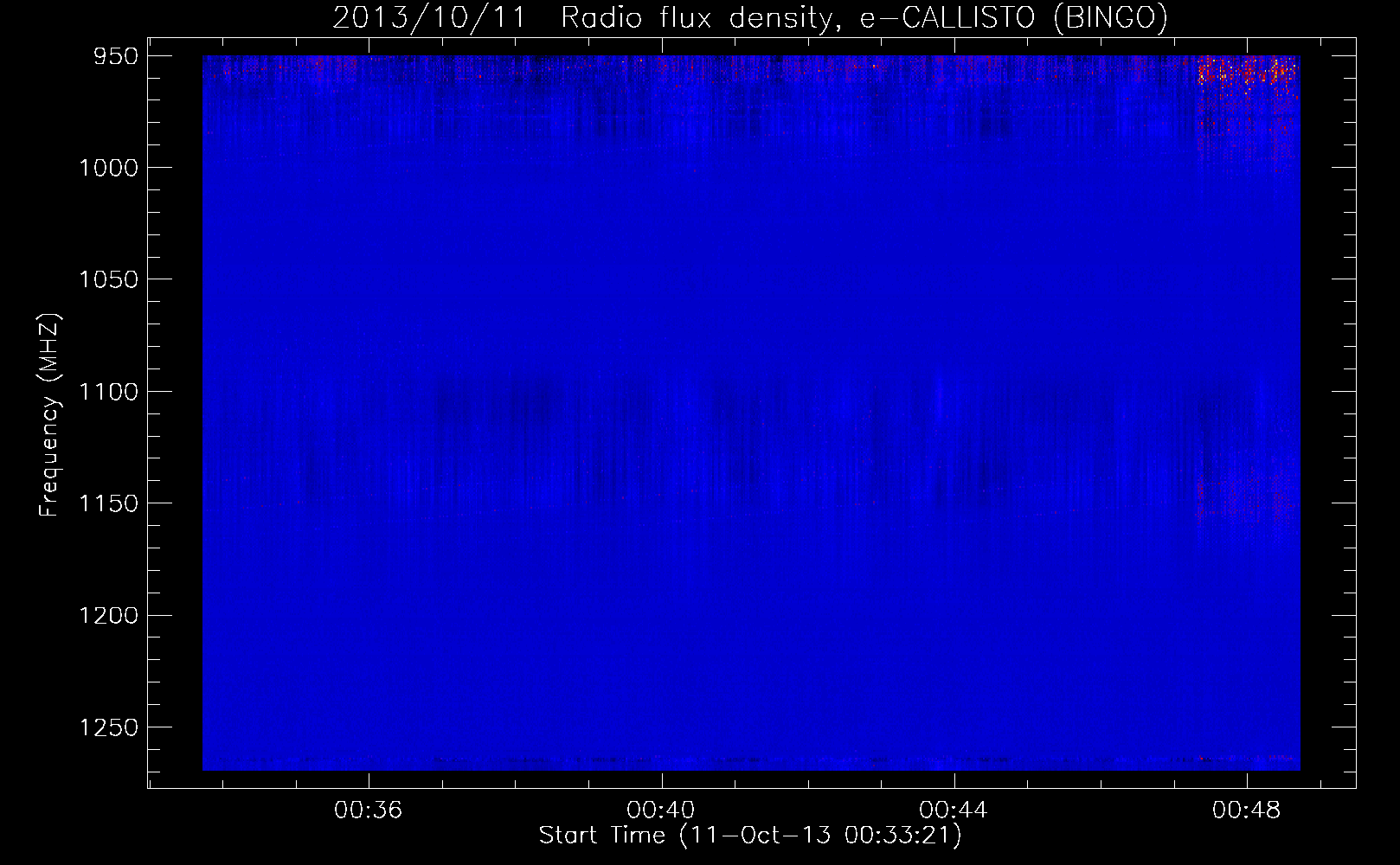Click the 'Start Time (11-Oct-13 00:33:21)' label
Screen dimensions: 1400x865
click(x=750, y=836)
